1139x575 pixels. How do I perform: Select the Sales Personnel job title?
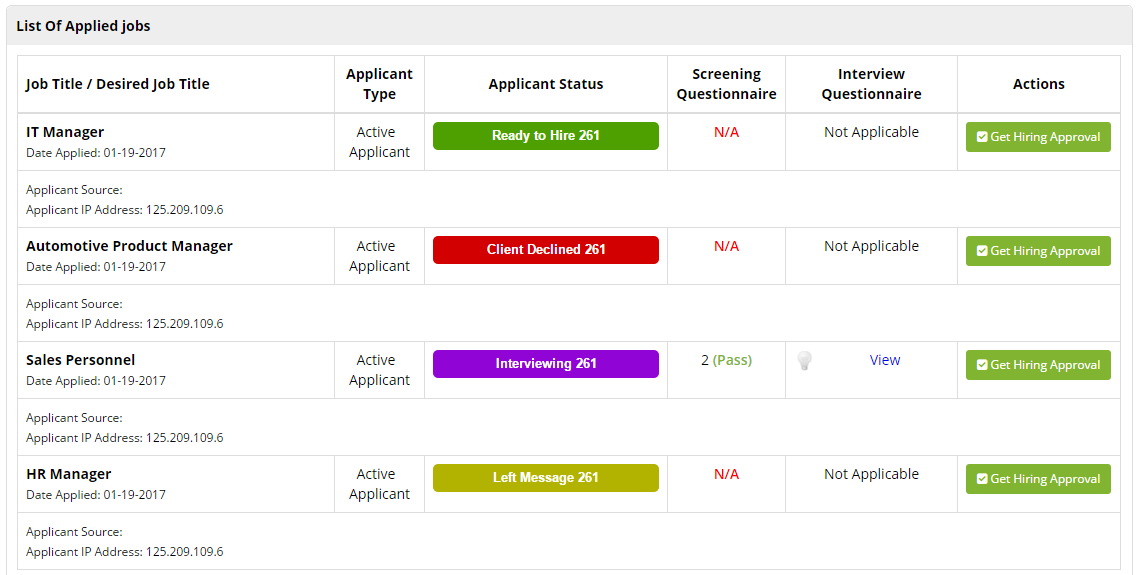click(80, 360)
